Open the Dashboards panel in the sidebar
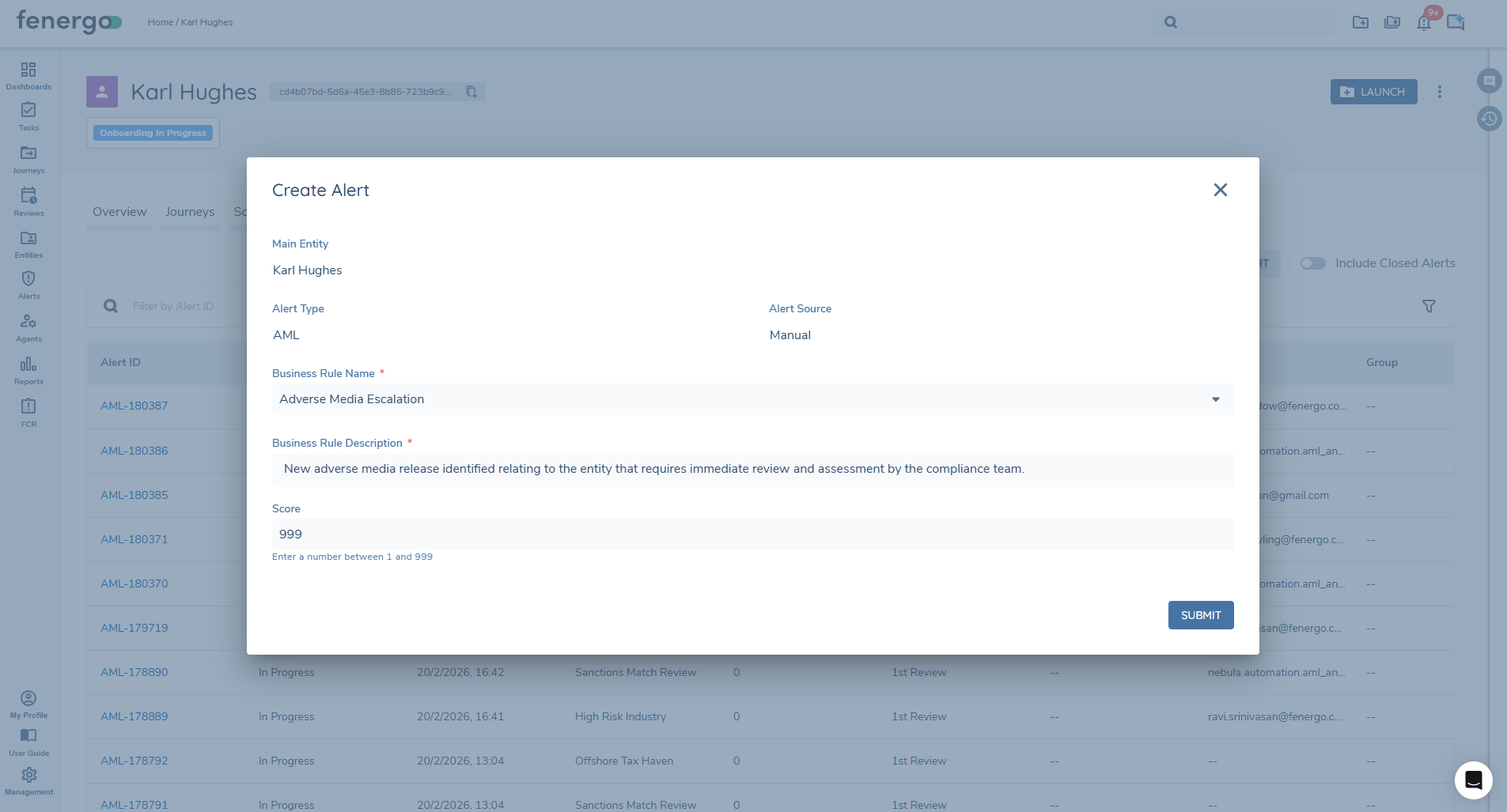The height and width of the screenshot is (812, 1507). (28, 74)
